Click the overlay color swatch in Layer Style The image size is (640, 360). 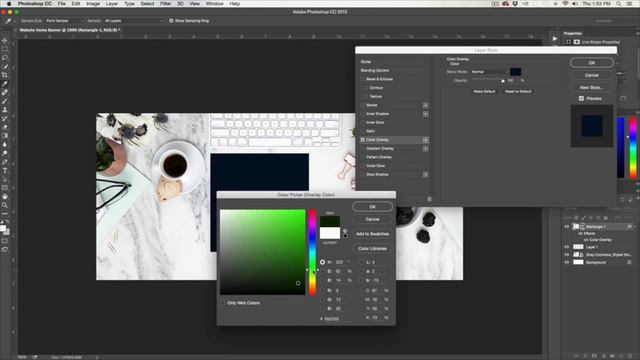point(516,72)
